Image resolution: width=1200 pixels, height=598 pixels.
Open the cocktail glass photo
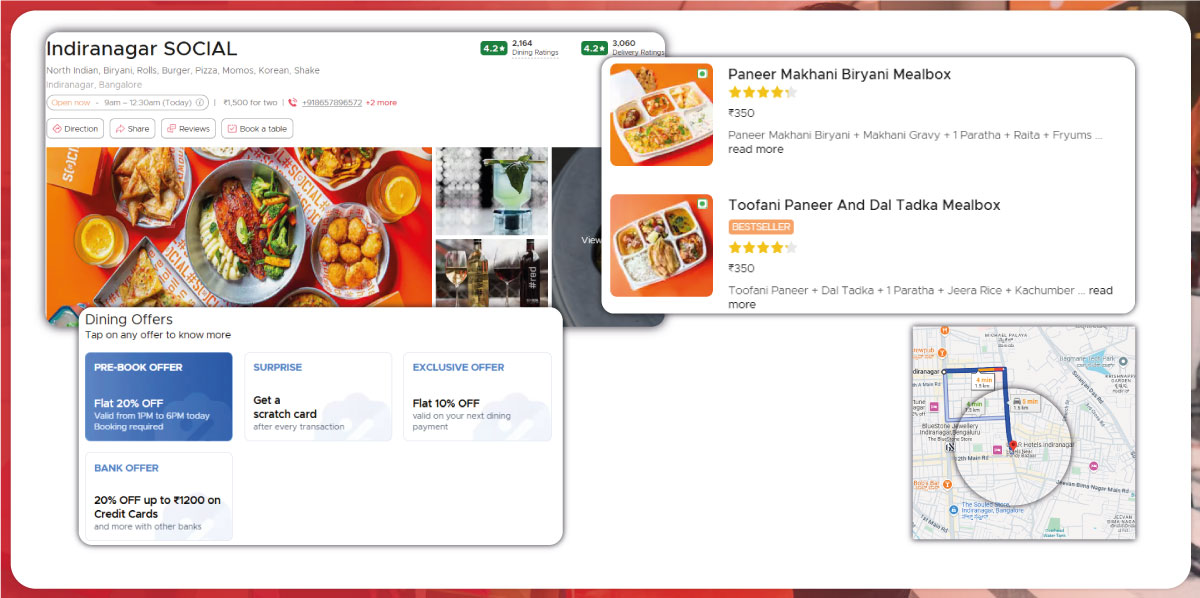(492, 191)
